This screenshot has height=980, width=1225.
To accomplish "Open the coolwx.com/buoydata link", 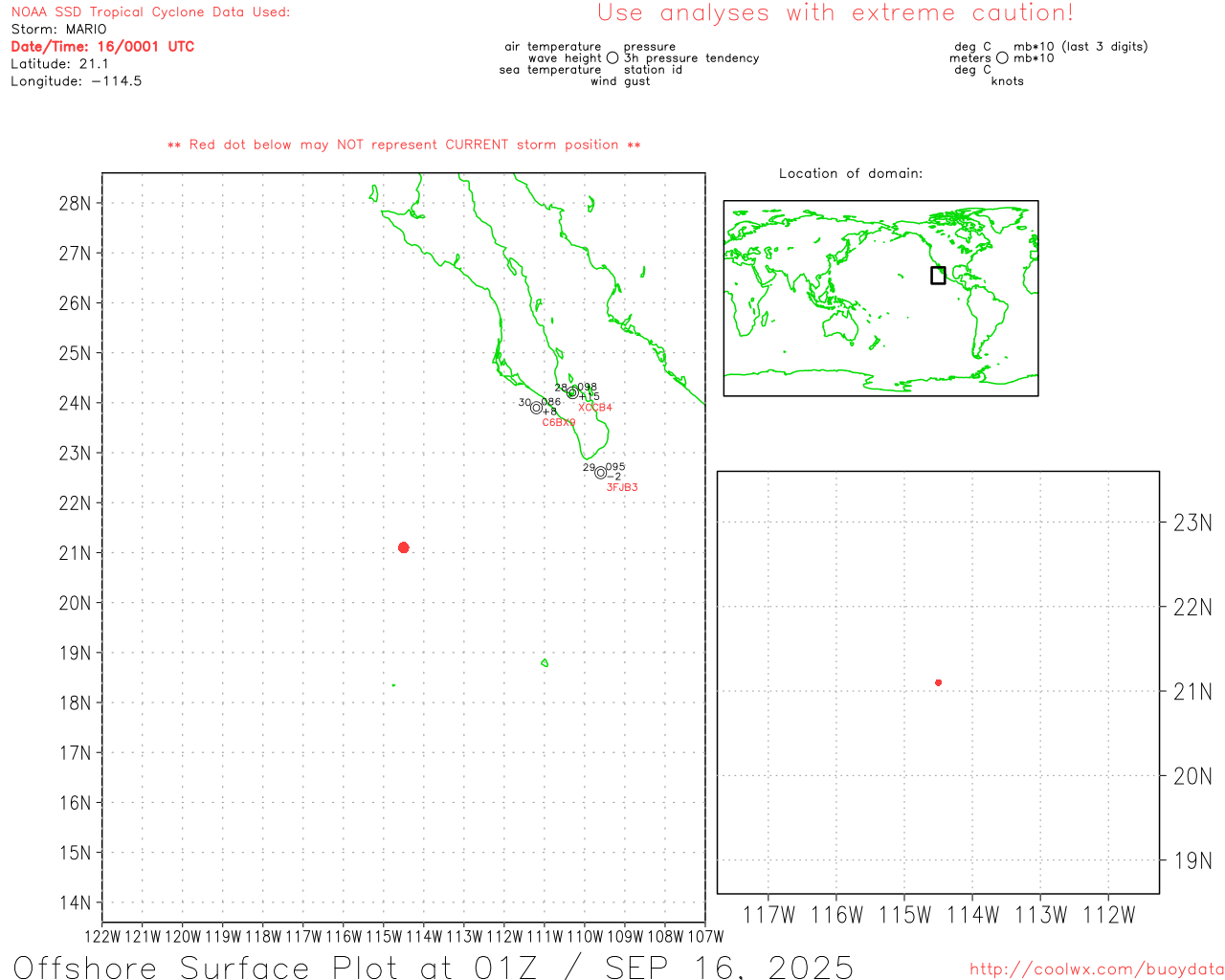I will [1097, 969].
